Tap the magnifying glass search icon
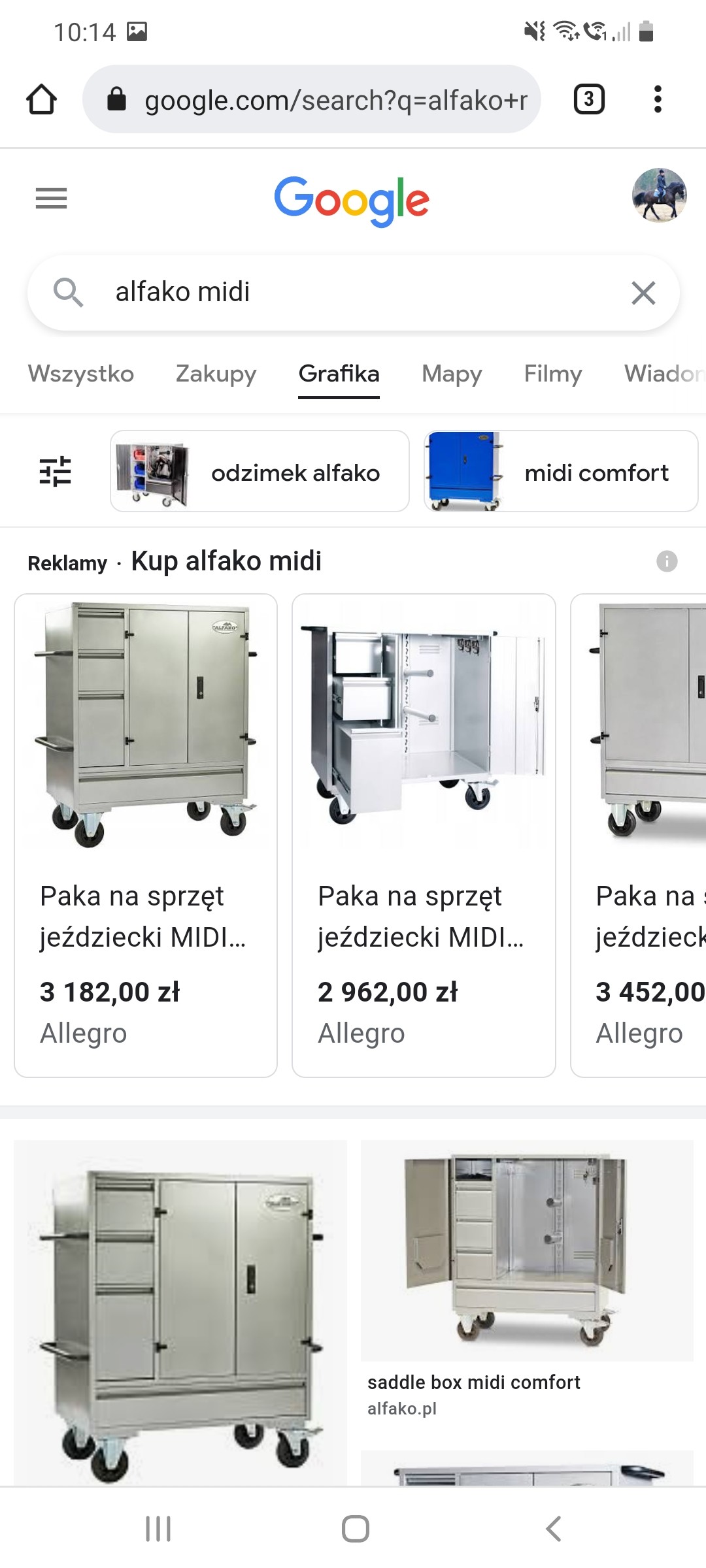The height and width of the screenshot is (1568, 706). tap(68, 292)
